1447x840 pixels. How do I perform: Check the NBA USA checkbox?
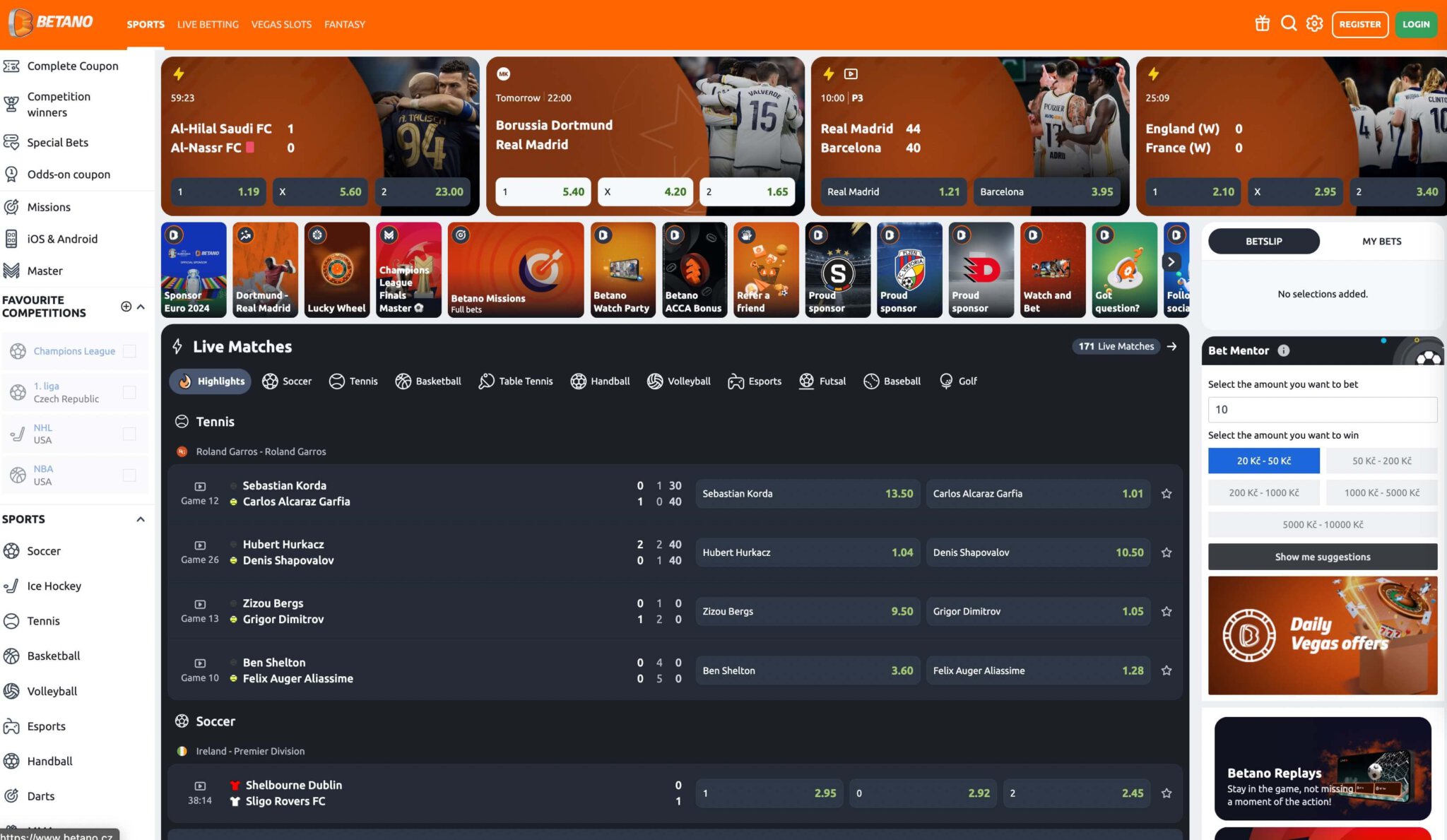pos(129,475)
